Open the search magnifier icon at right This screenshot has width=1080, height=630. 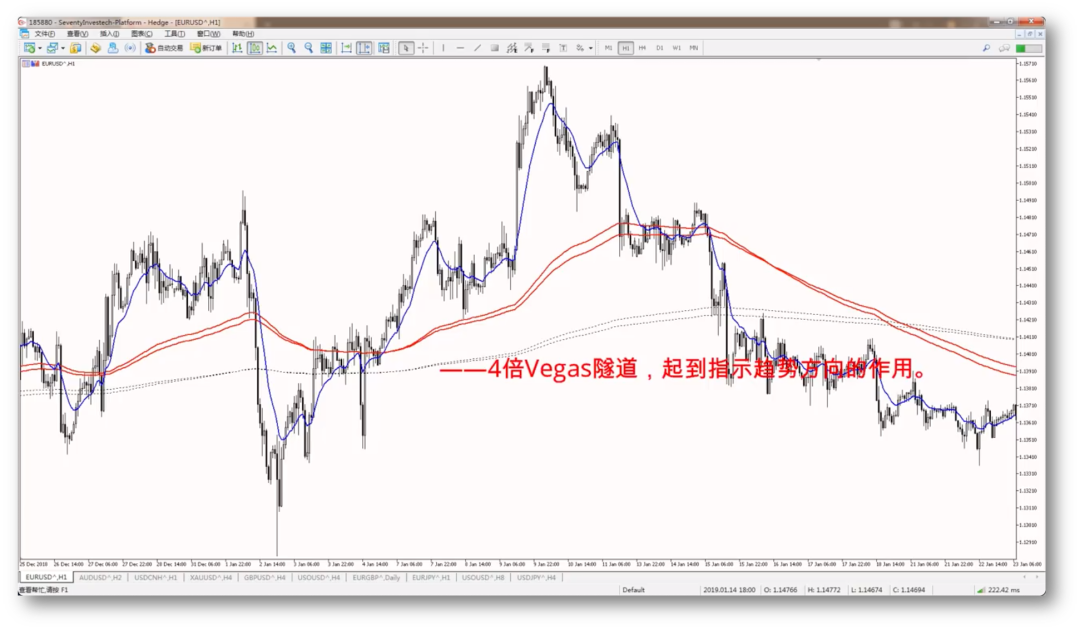click(986, 48)
